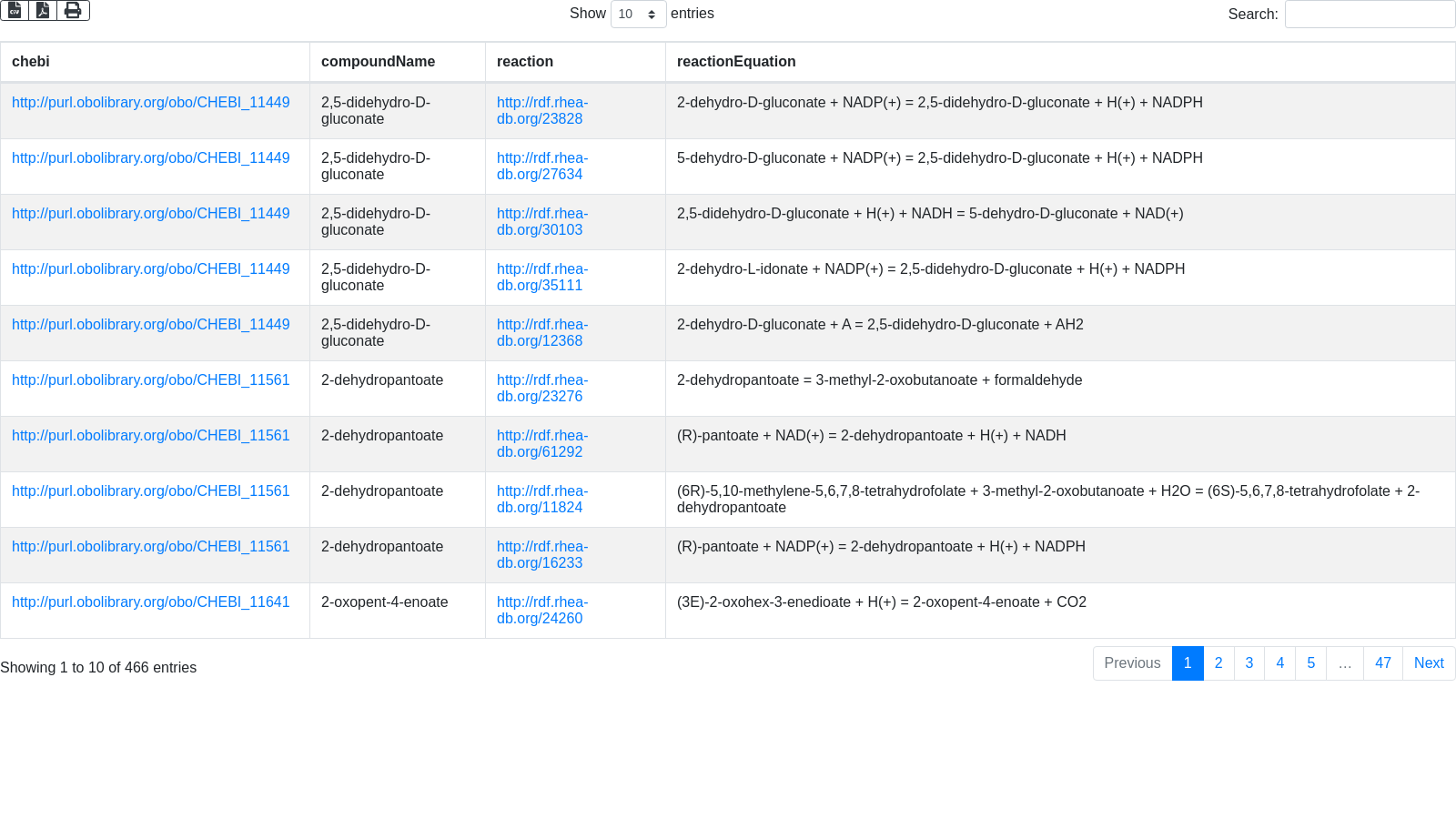Sort by the reaction column header
The image size is (1456, 819).
[525, 62]
